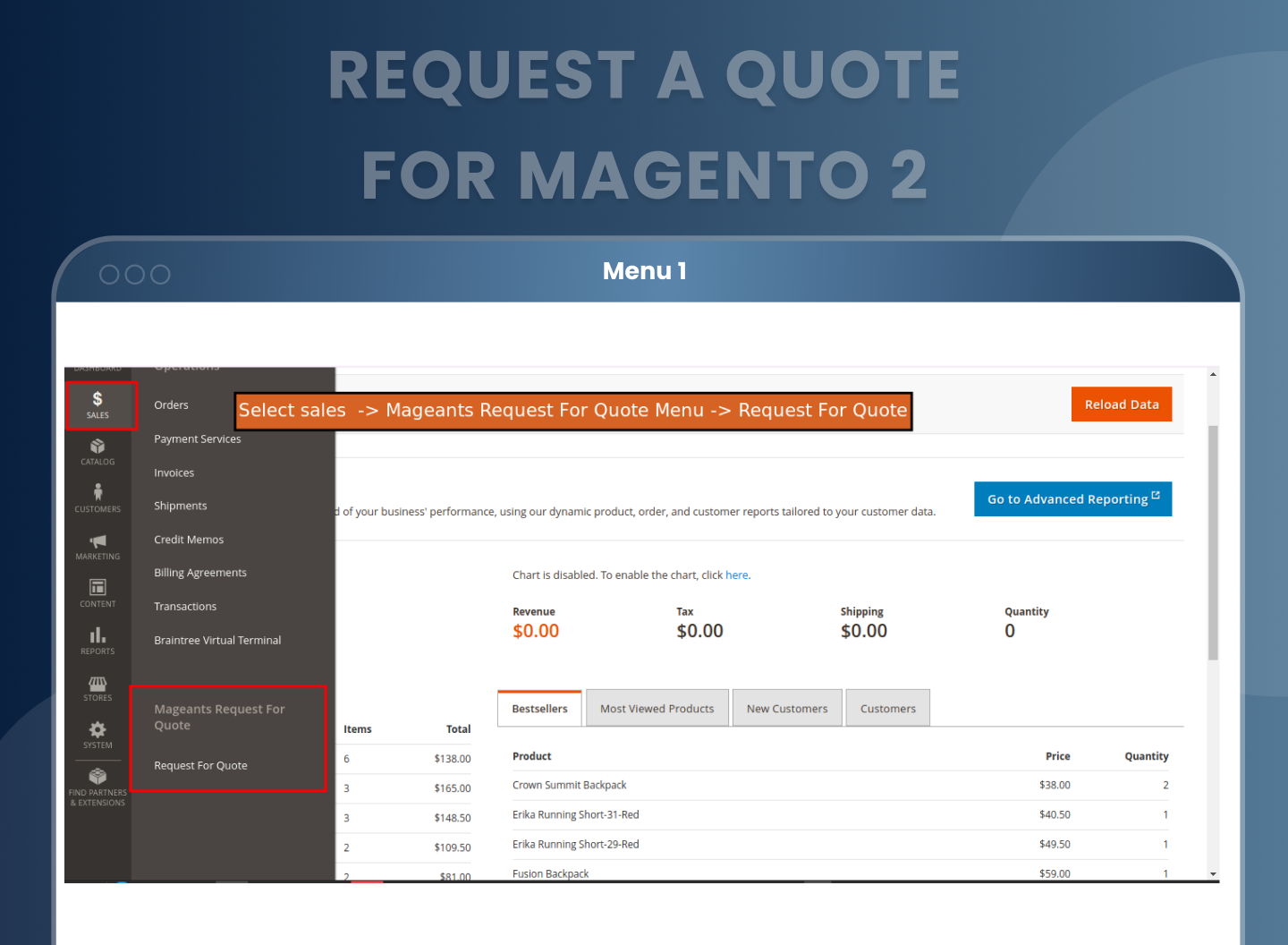1288x945 pixels.
Task: Select the Bestsellers tab
Action: click(539, 709)
